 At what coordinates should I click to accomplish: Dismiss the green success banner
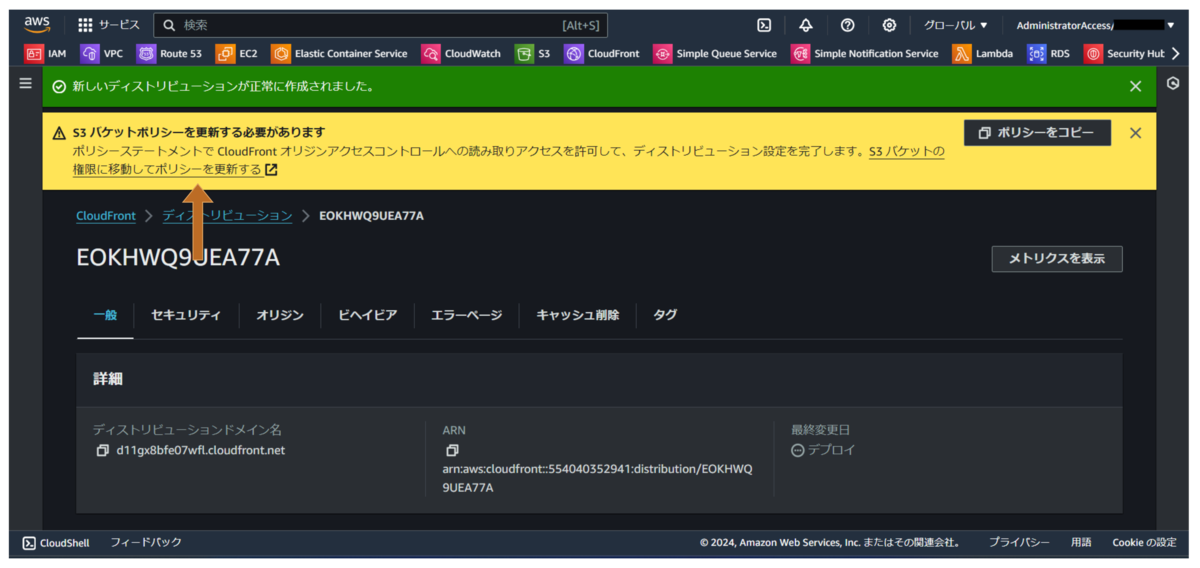tap(1135, 86)
